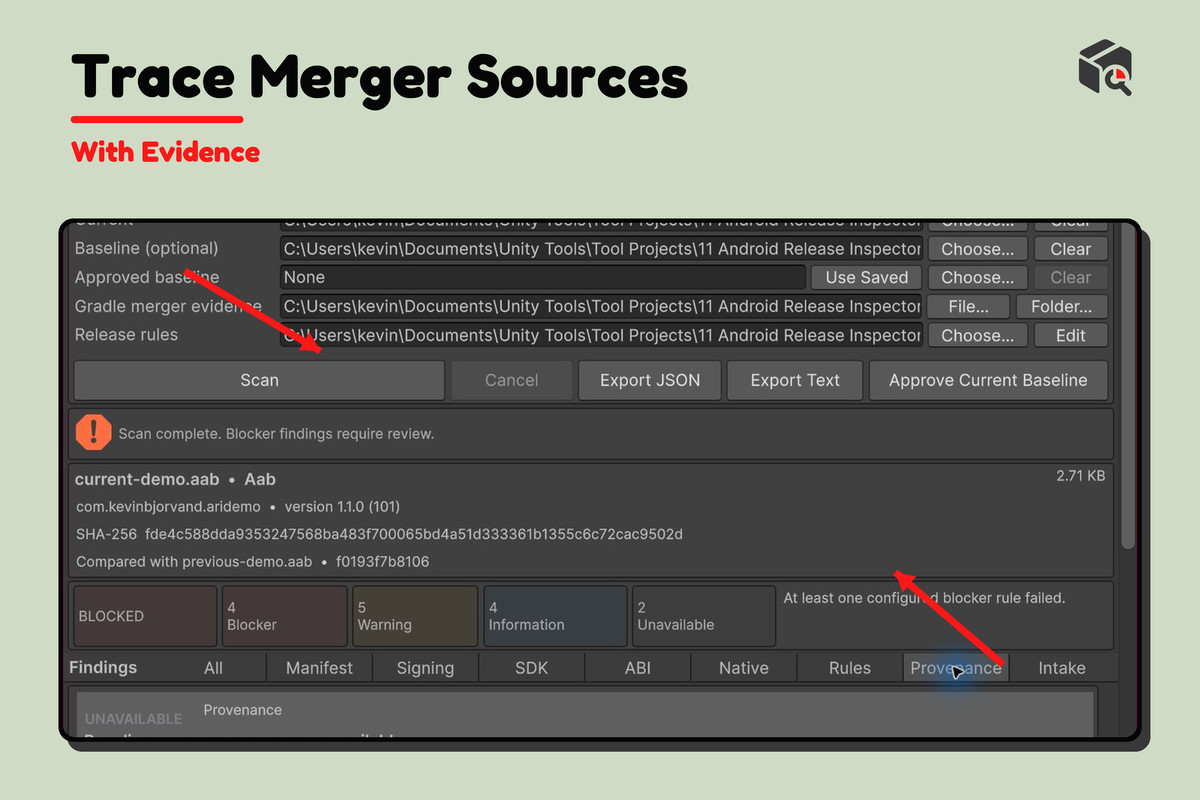
Task: Click the 4 Blocker count tile
Action: click(284, 616)
